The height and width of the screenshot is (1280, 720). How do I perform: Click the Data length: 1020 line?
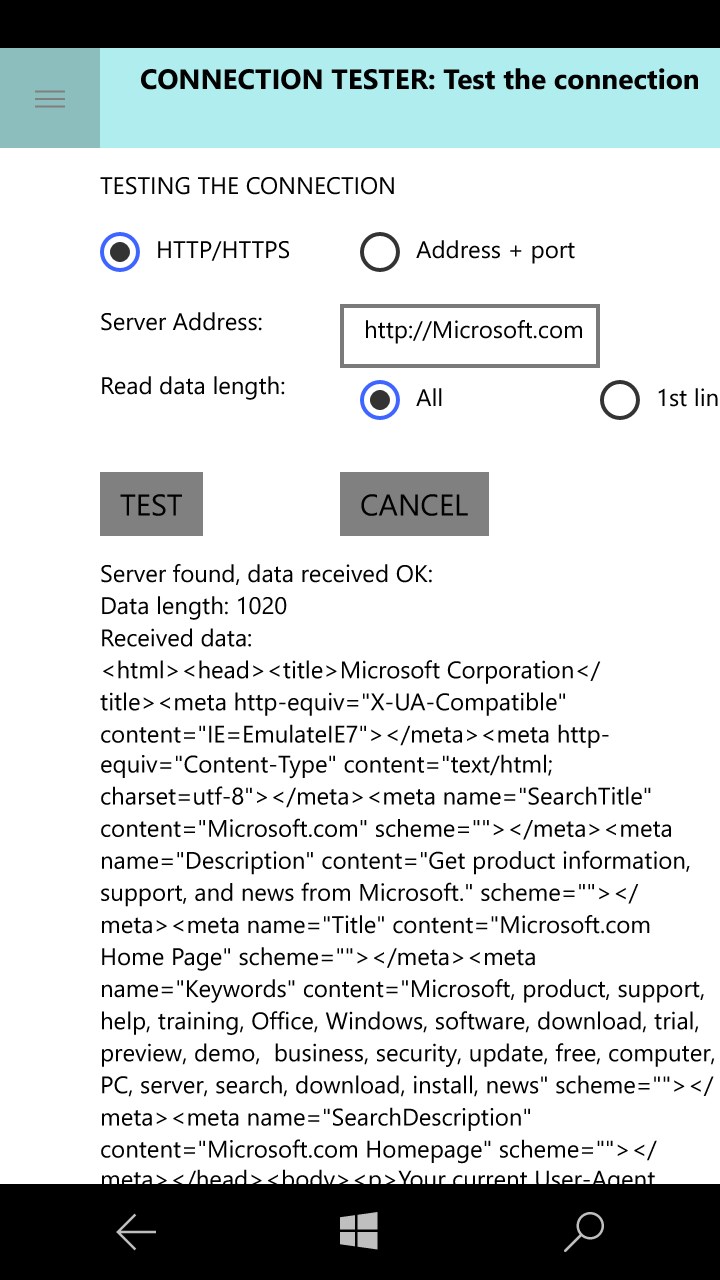193,606
